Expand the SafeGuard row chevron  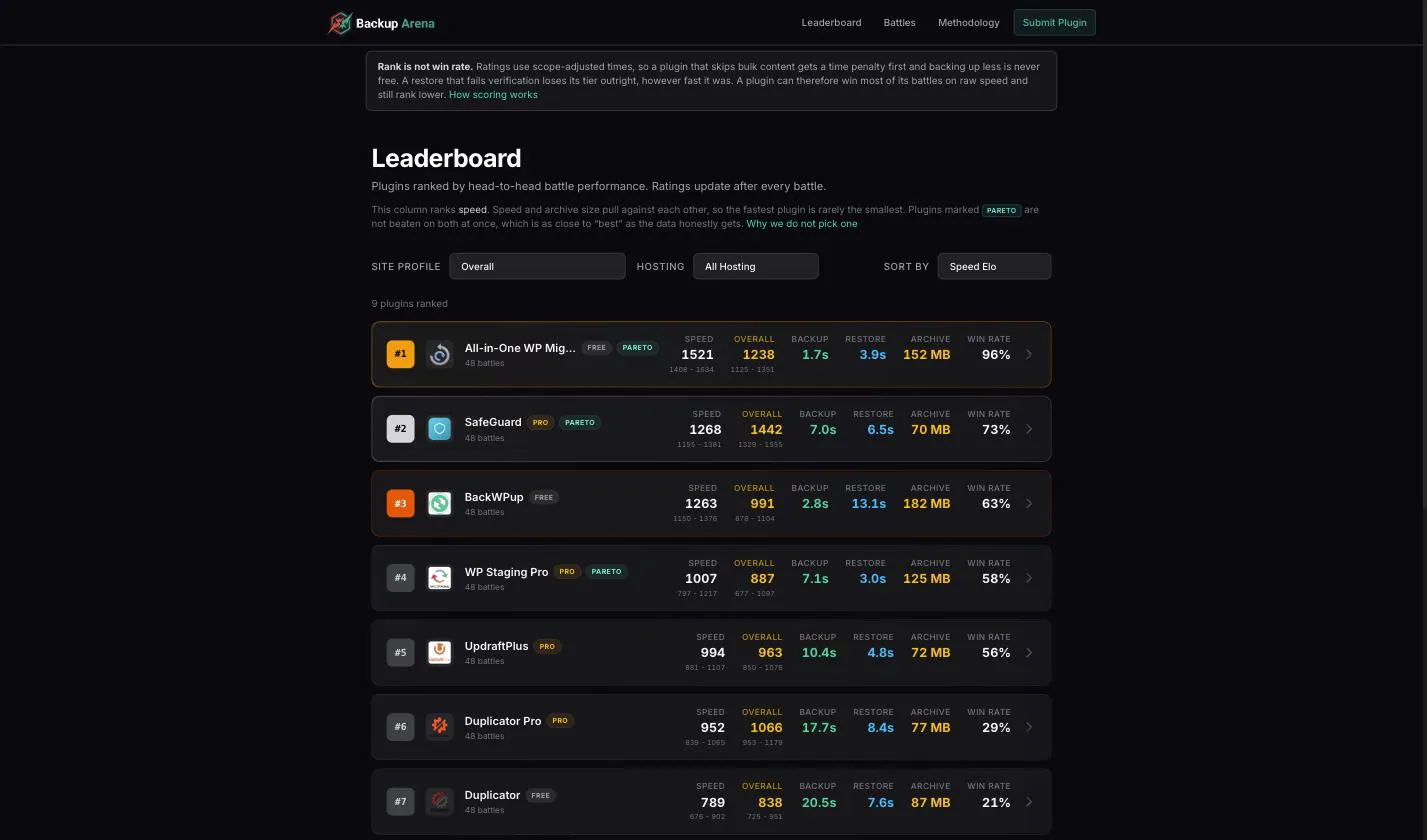(x=1029, y=429)
